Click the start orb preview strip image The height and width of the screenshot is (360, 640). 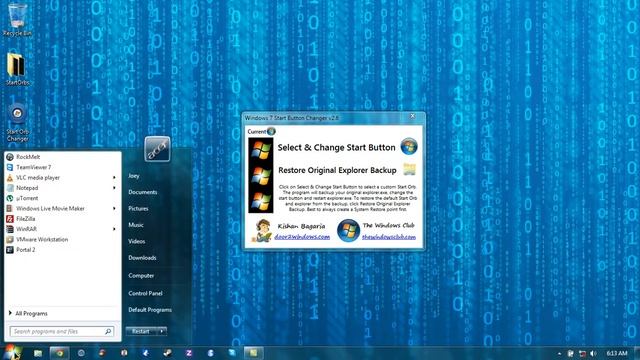(x=261, y=175)
